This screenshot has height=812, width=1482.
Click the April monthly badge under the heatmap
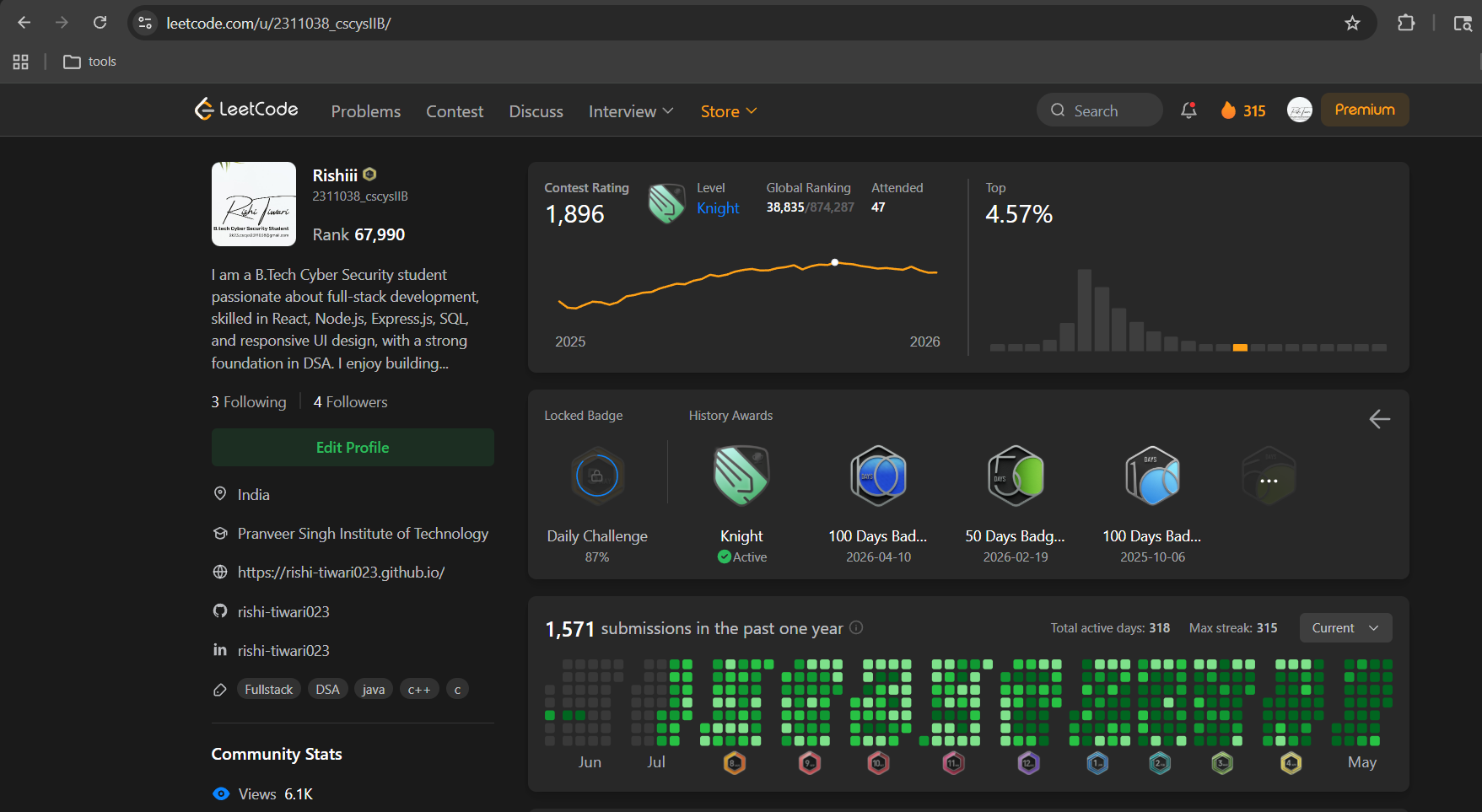pos(1291,763)
